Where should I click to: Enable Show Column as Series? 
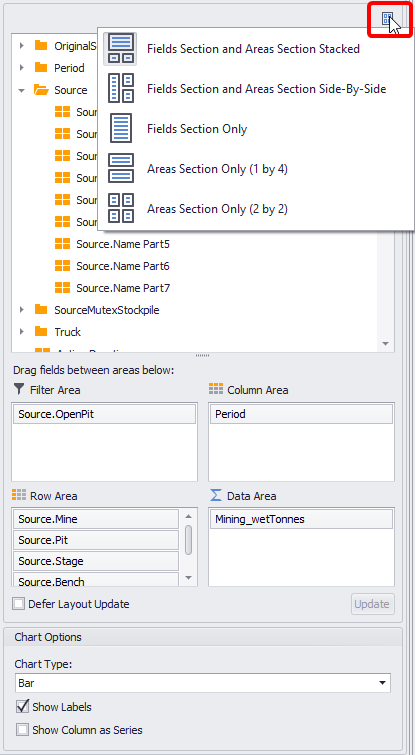tap(22, 729)
